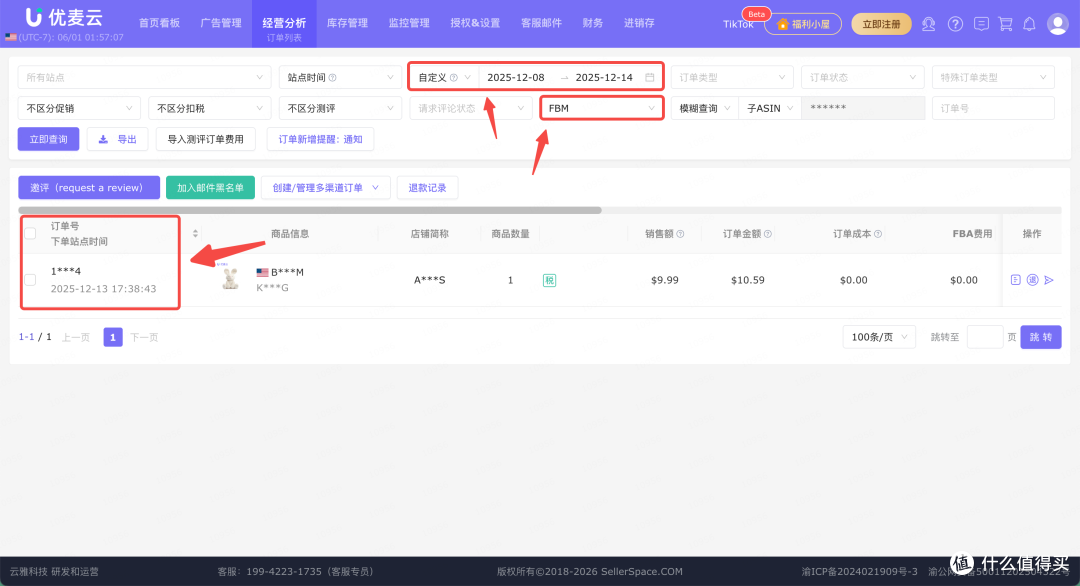Click the refund 退 circle icon
This screenshot has height=586, width=1080.
[1032, 280]
